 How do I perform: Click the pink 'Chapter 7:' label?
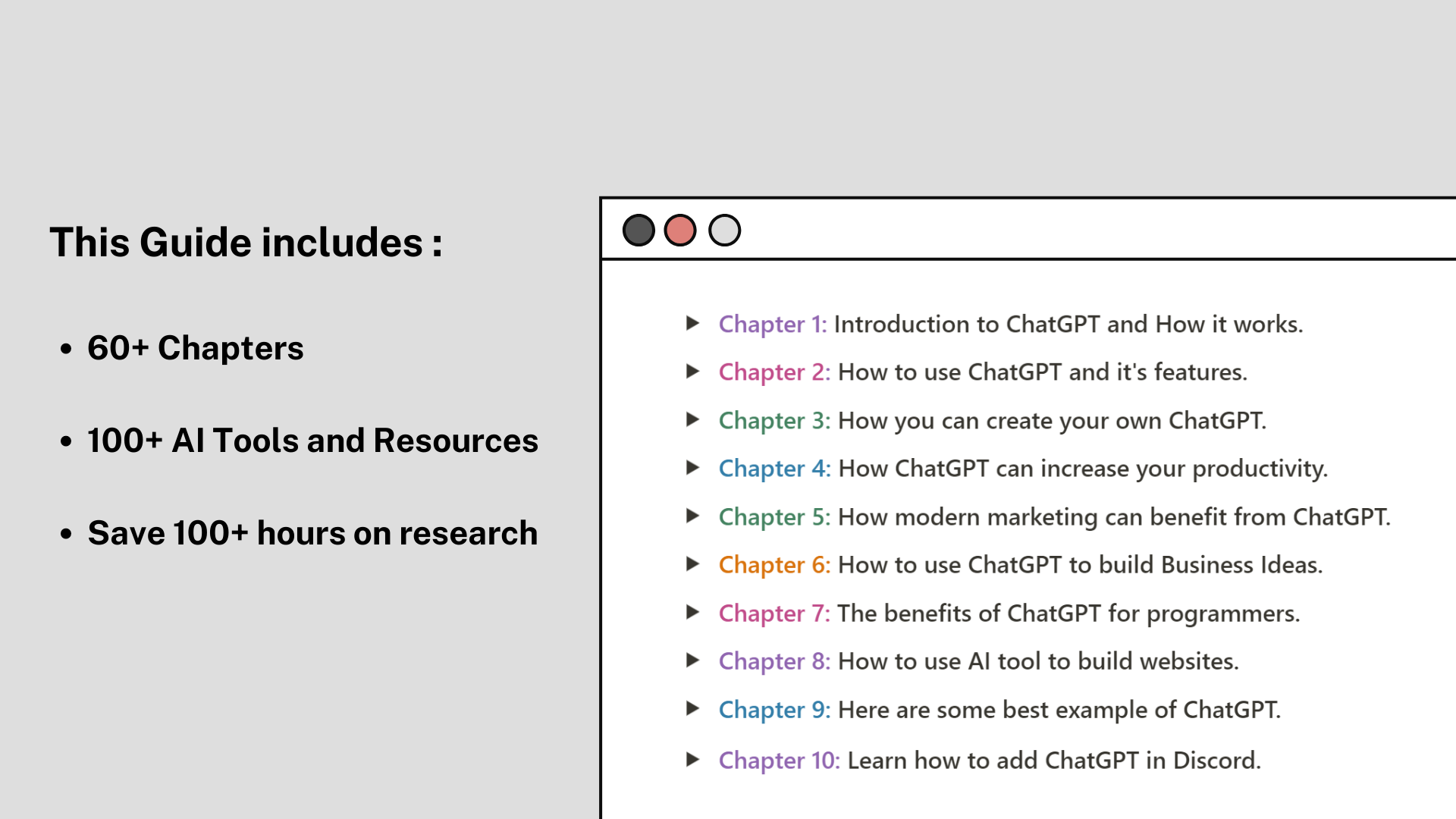pos(775,613)
